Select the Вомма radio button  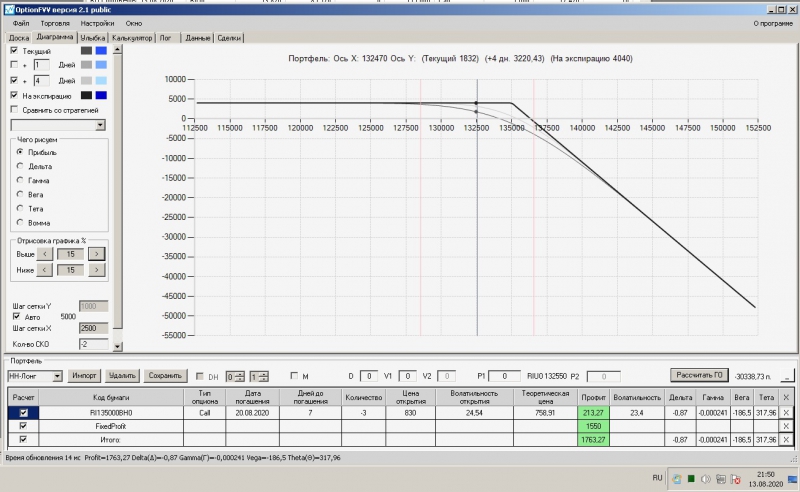[x=20, y=223]
